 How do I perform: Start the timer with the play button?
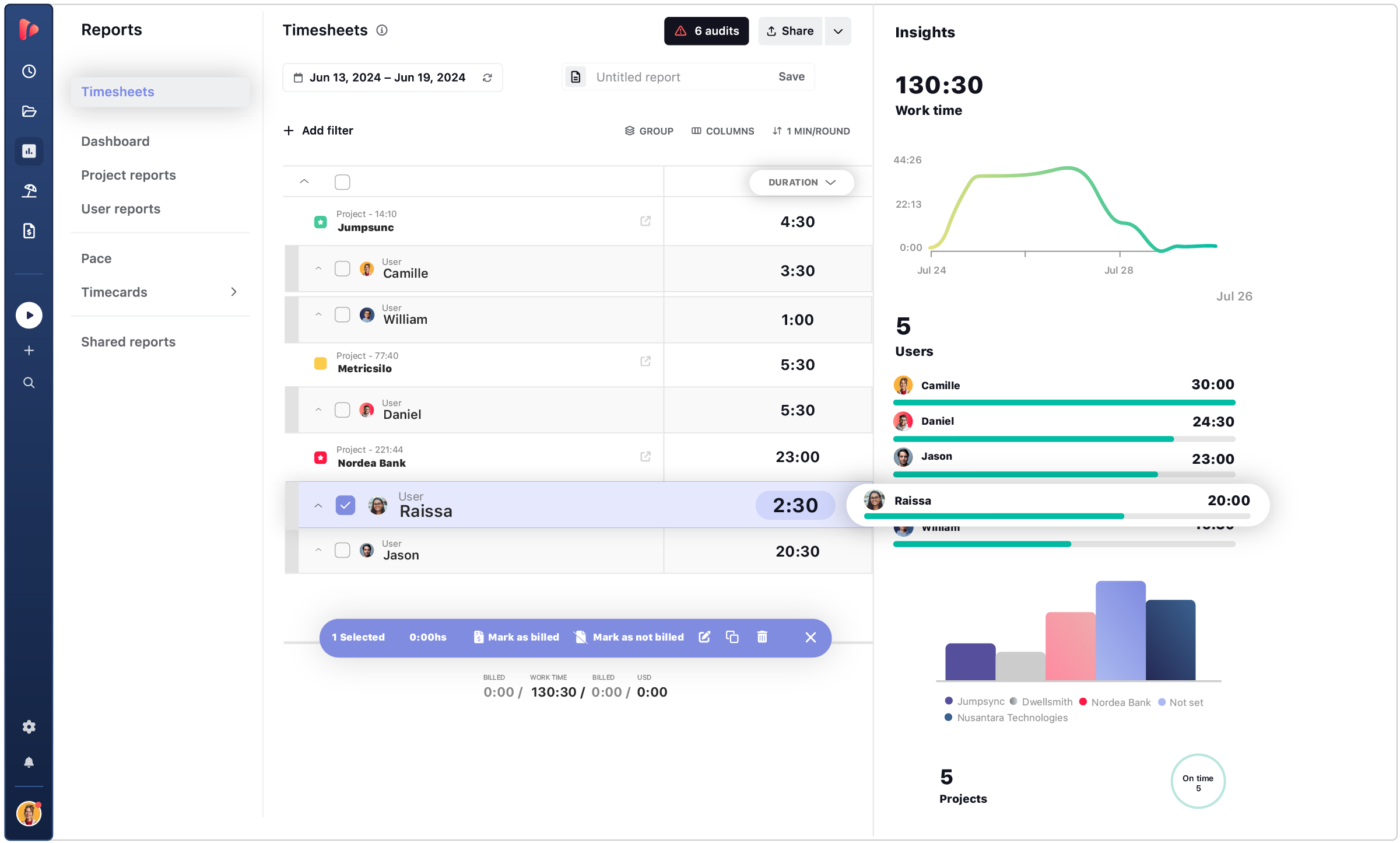pos(29,315)
